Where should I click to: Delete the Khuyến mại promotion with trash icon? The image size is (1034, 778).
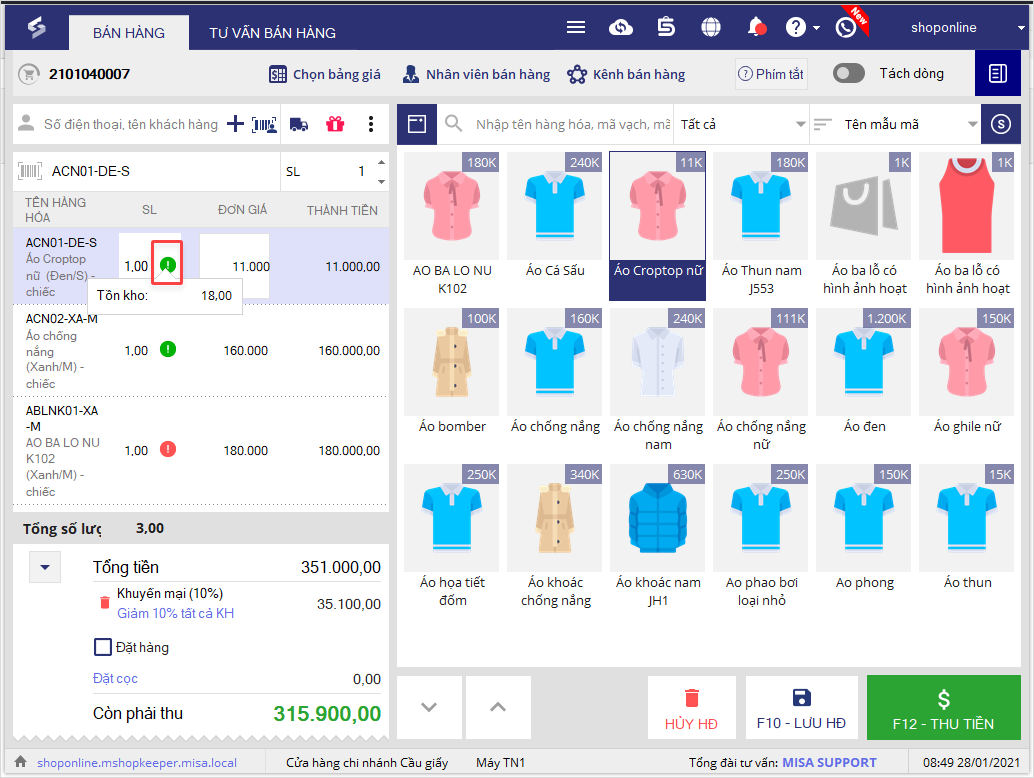click(104, 603)
